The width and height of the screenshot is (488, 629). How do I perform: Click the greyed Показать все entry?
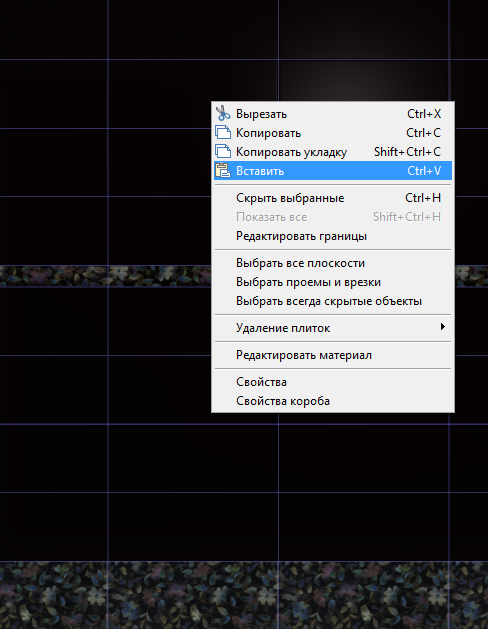click(x=333, y=217)
